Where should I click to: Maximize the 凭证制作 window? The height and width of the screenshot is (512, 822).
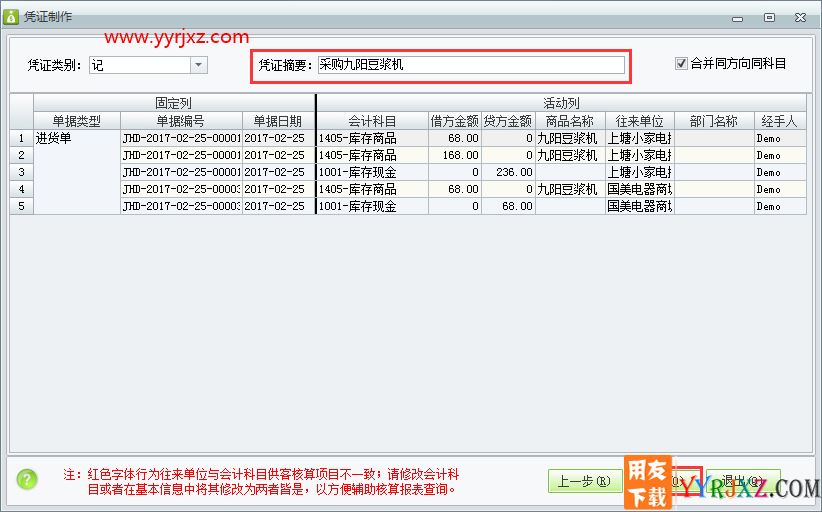769,17
